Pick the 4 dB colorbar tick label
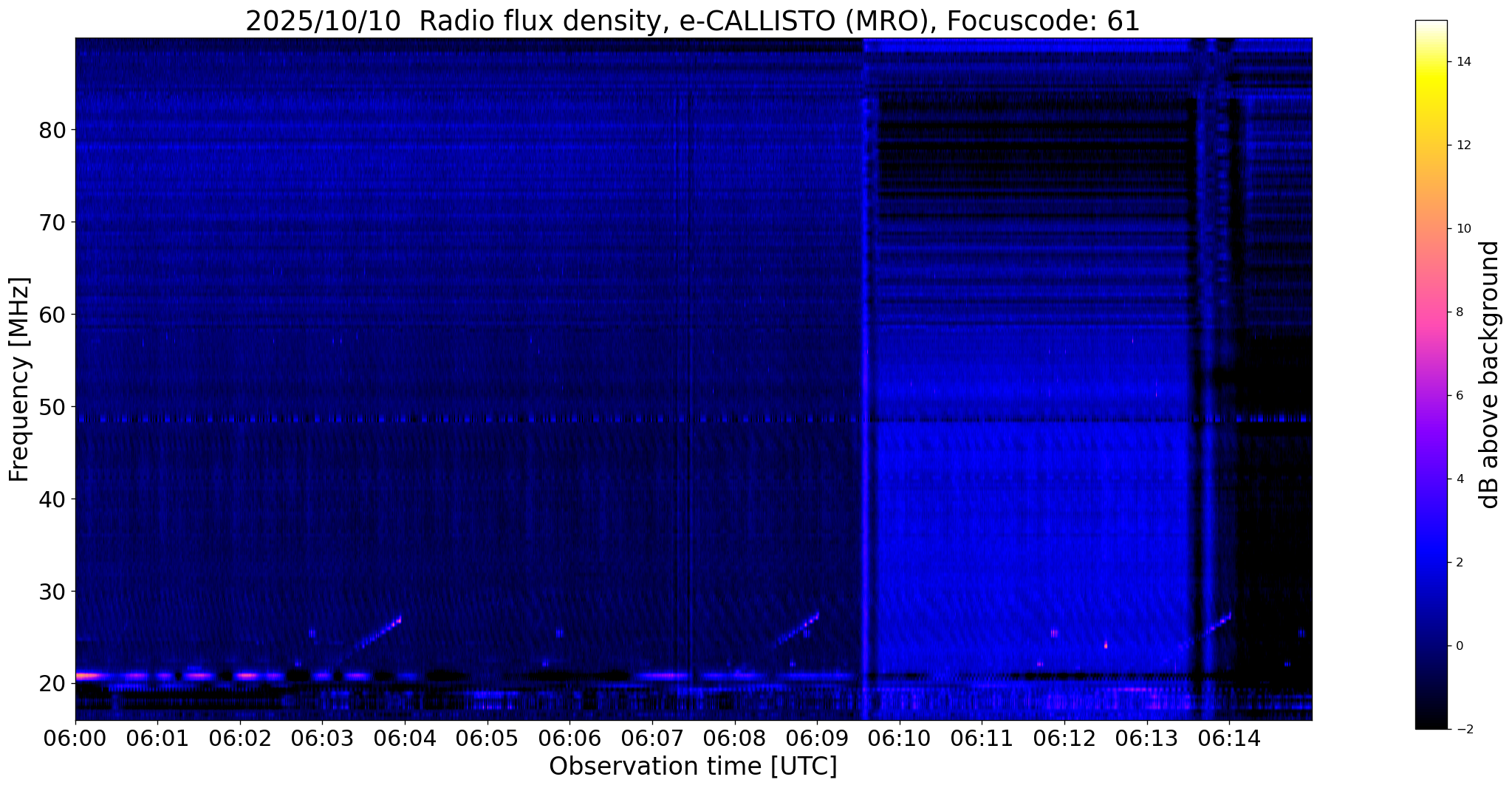 tap(1459, 479)
